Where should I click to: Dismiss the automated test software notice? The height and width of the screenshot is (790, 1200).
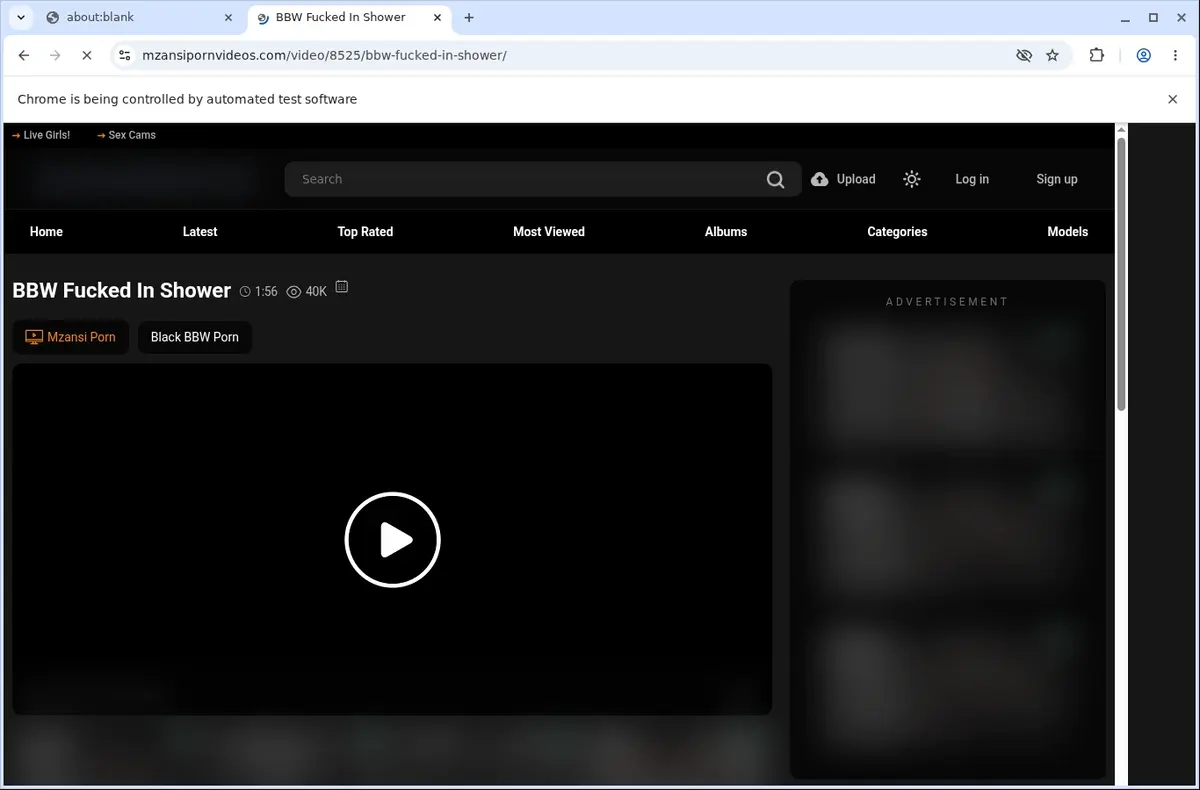tap(1173, 99)
